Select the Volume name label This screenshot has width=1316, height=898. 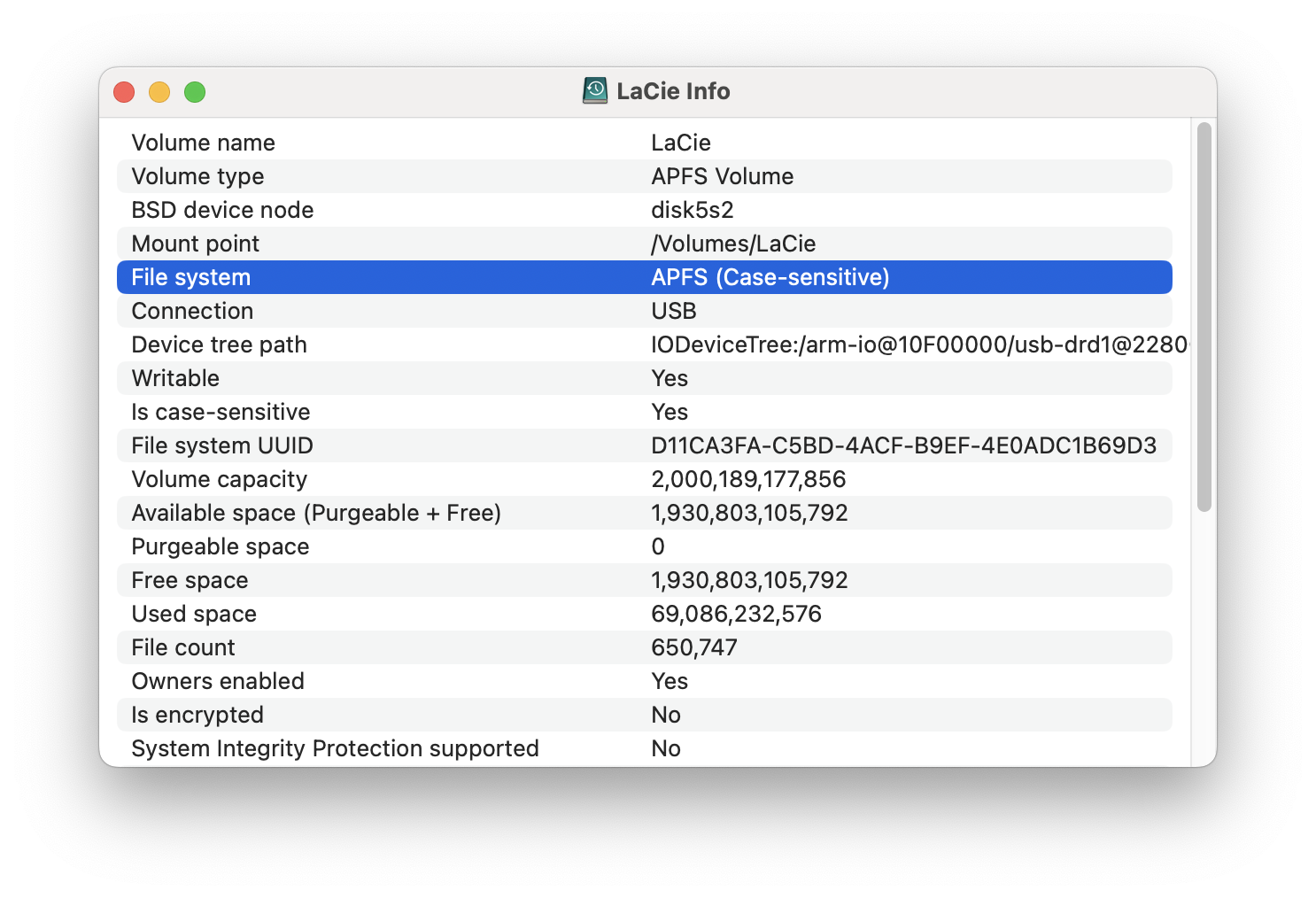204,143
